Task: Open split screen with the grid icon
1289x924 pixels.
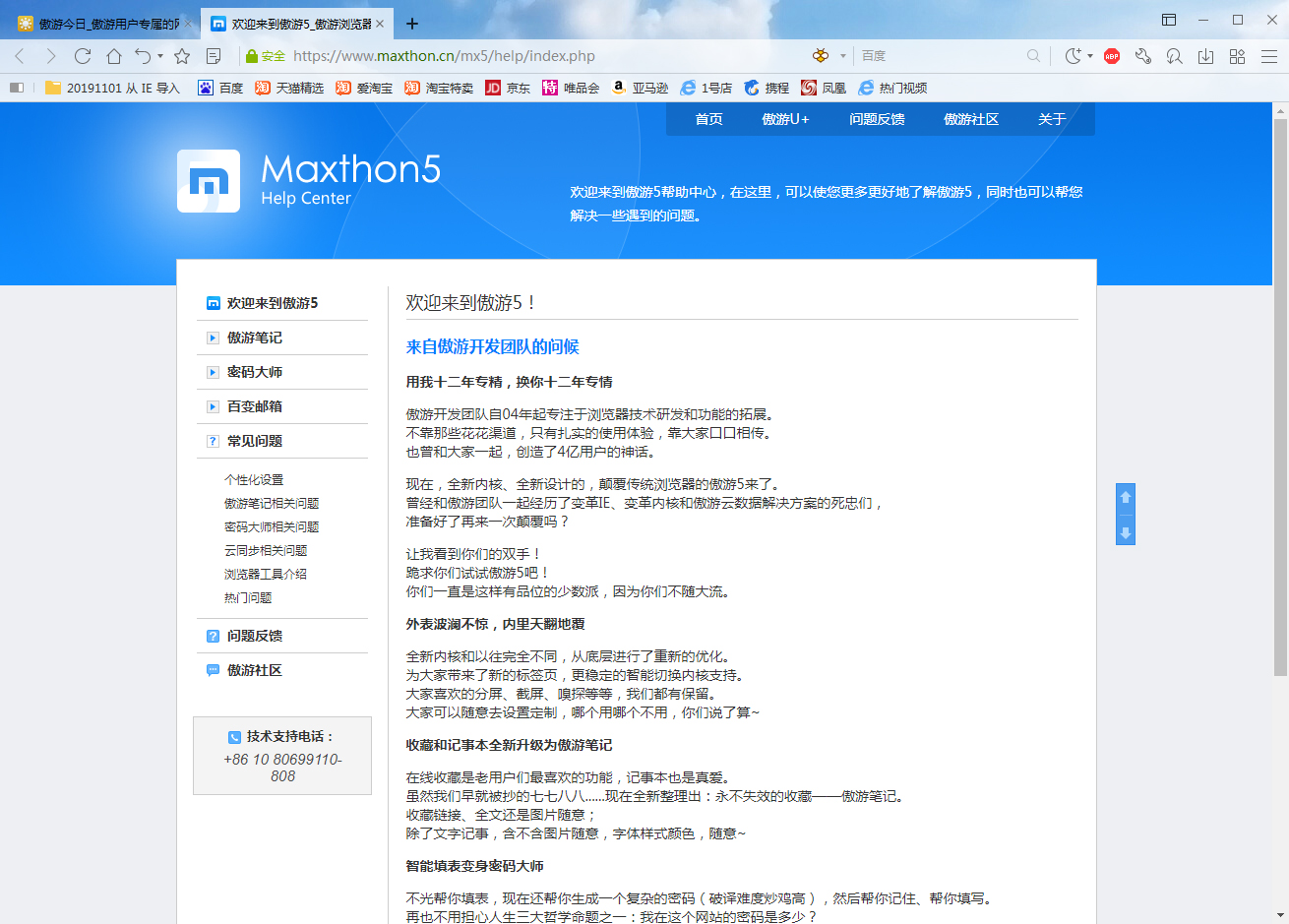Action: pos(1237,56)
